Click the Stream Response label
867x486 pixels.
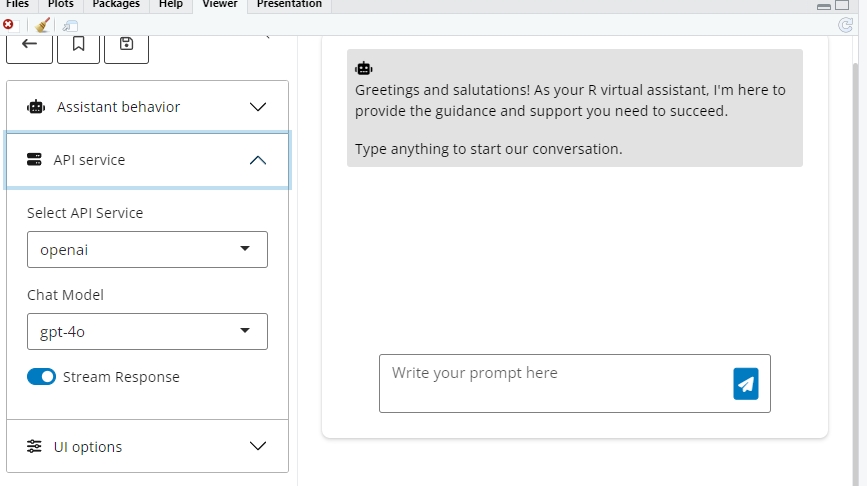121,377
